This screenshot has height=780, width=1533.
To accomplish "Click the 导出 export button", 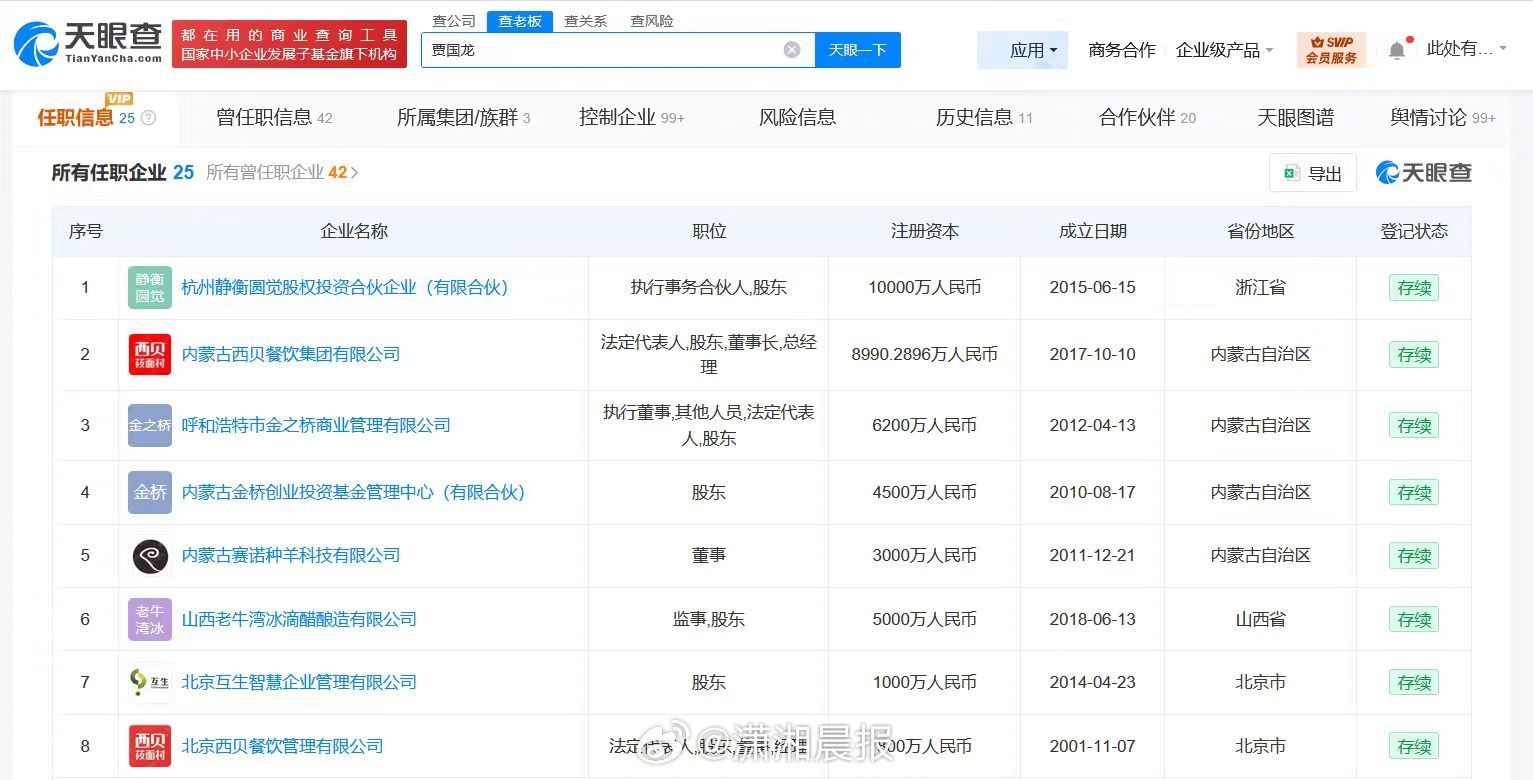I will tap(1313, 173).
